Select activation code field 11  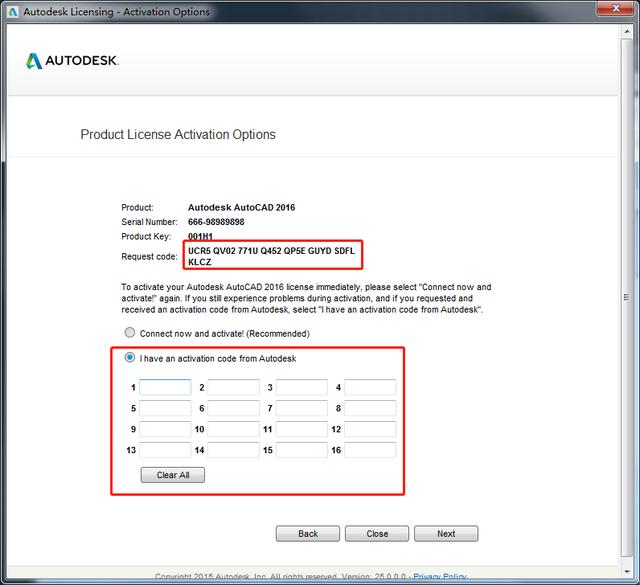pyautogui.click(x=302, y=429)
